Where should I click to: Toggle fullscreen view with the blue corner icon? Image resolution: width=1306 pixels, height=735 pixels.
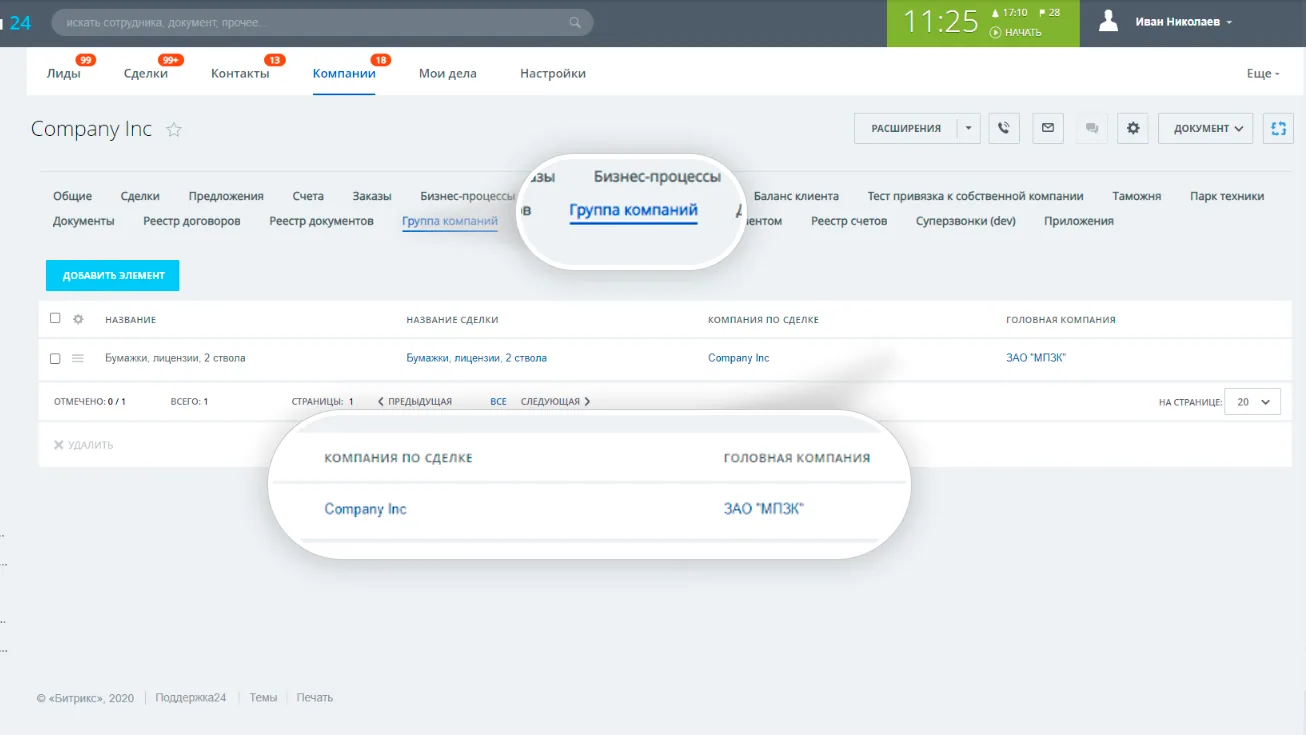[x=1278, y=128]
